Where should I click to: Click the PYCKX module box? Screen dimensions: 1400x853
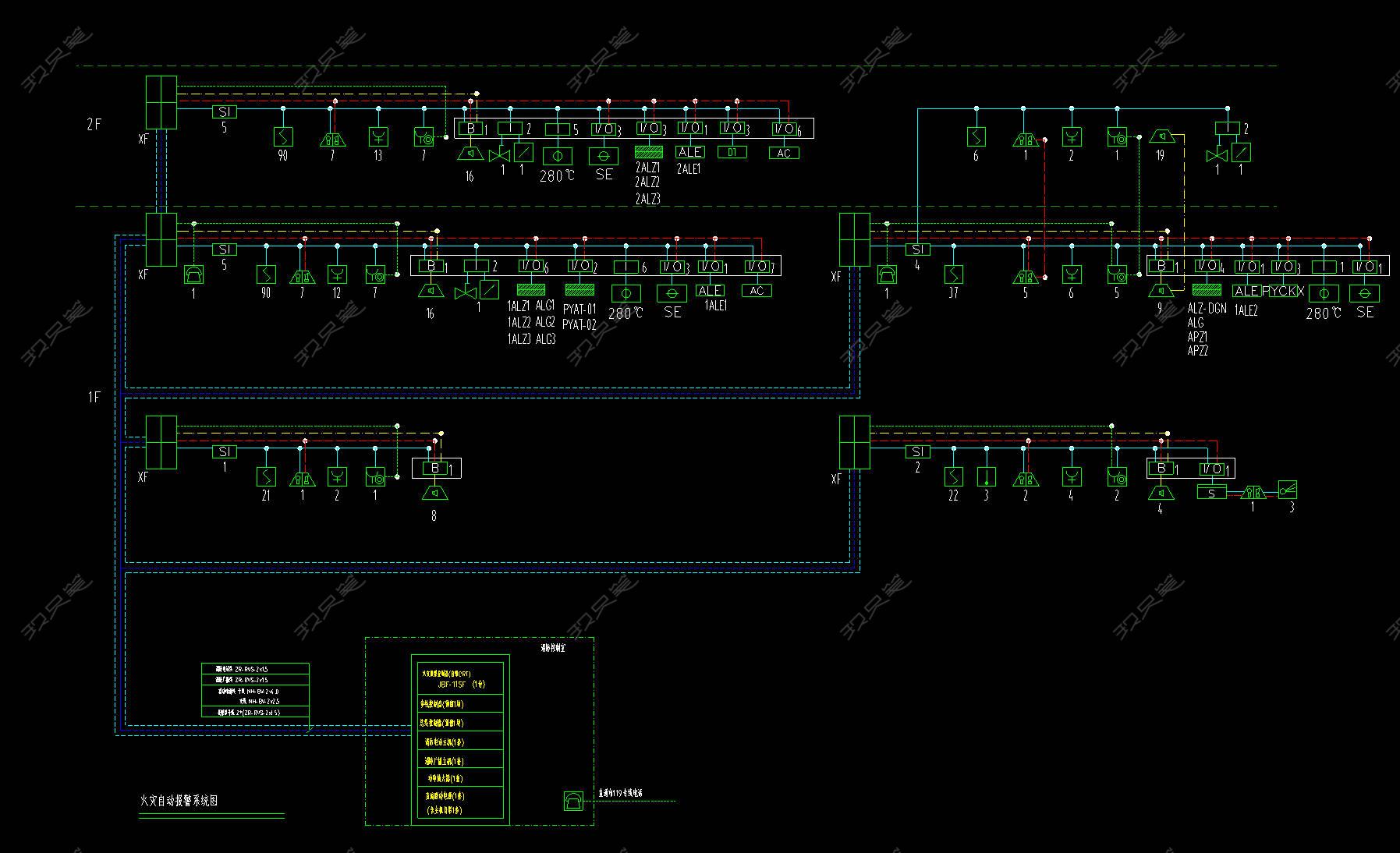tap(1283, 291)
